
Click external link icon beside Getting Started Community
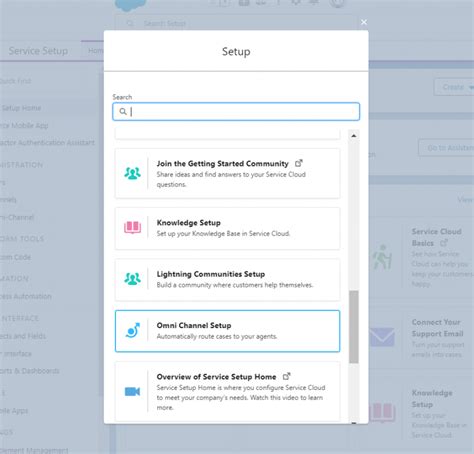point(298,163)
